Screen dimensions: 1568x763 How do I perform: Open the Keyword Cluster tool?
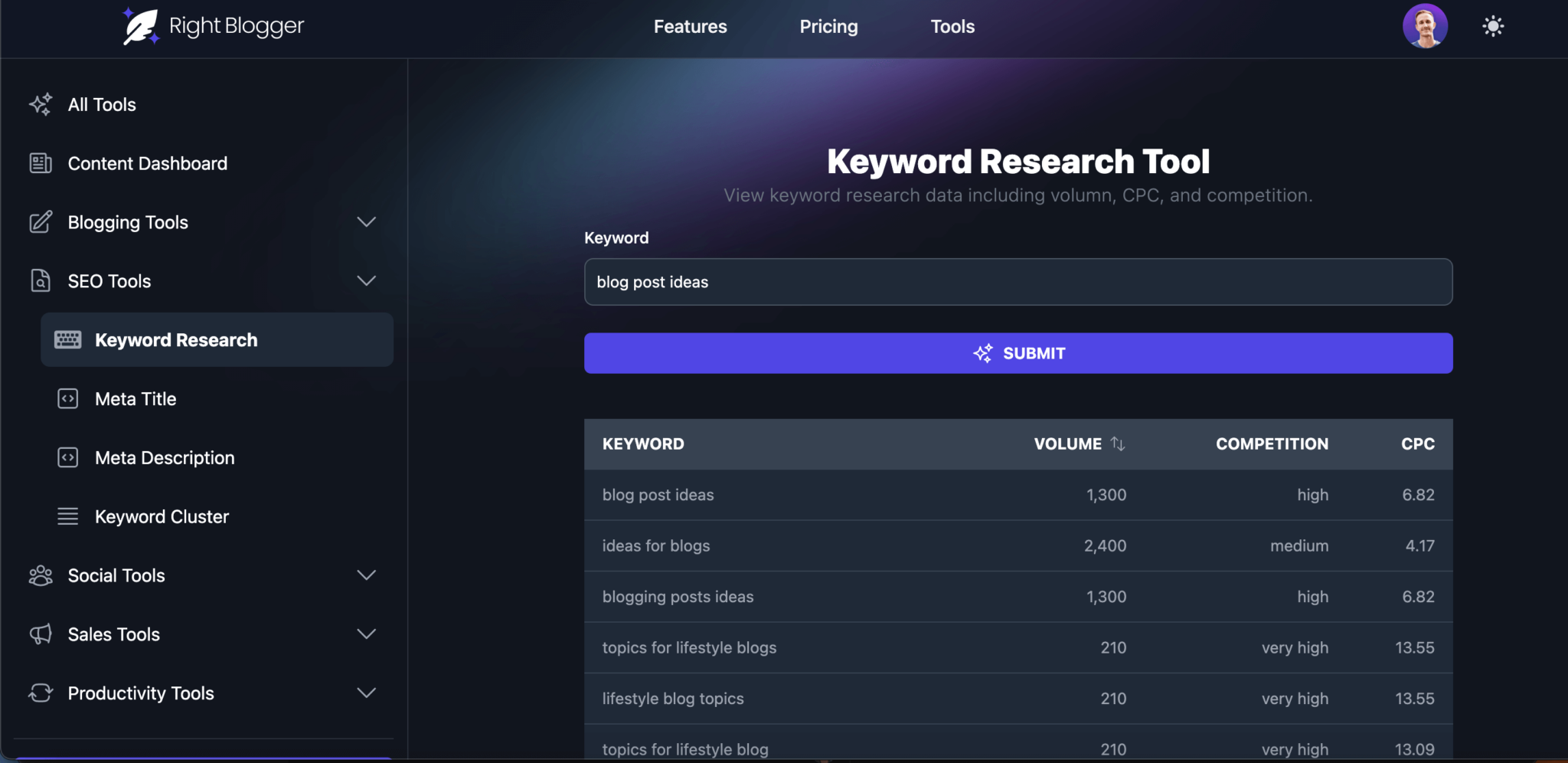pos(162,516)
